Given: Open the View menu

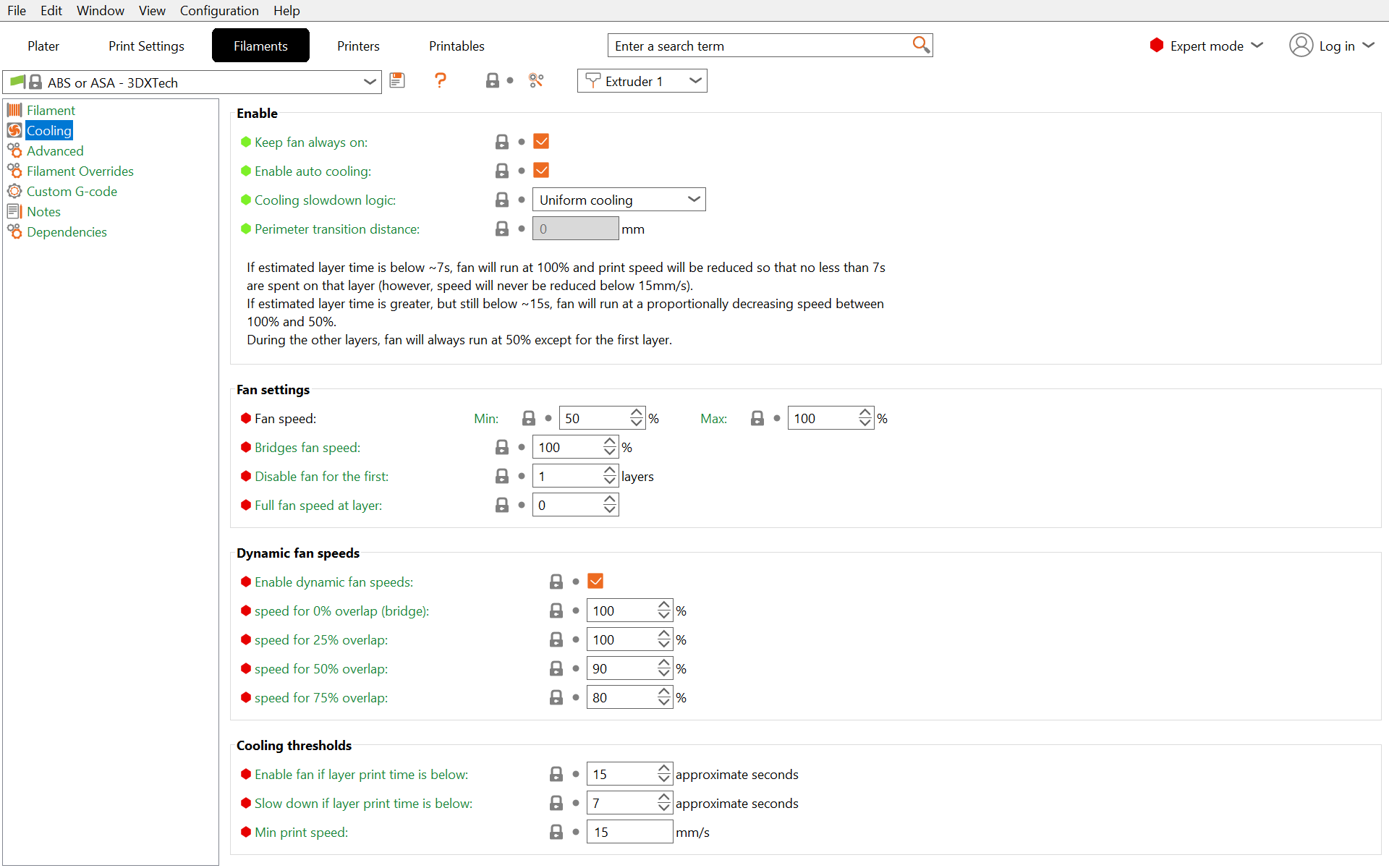Looking at the screenshot, I should 152,10.
